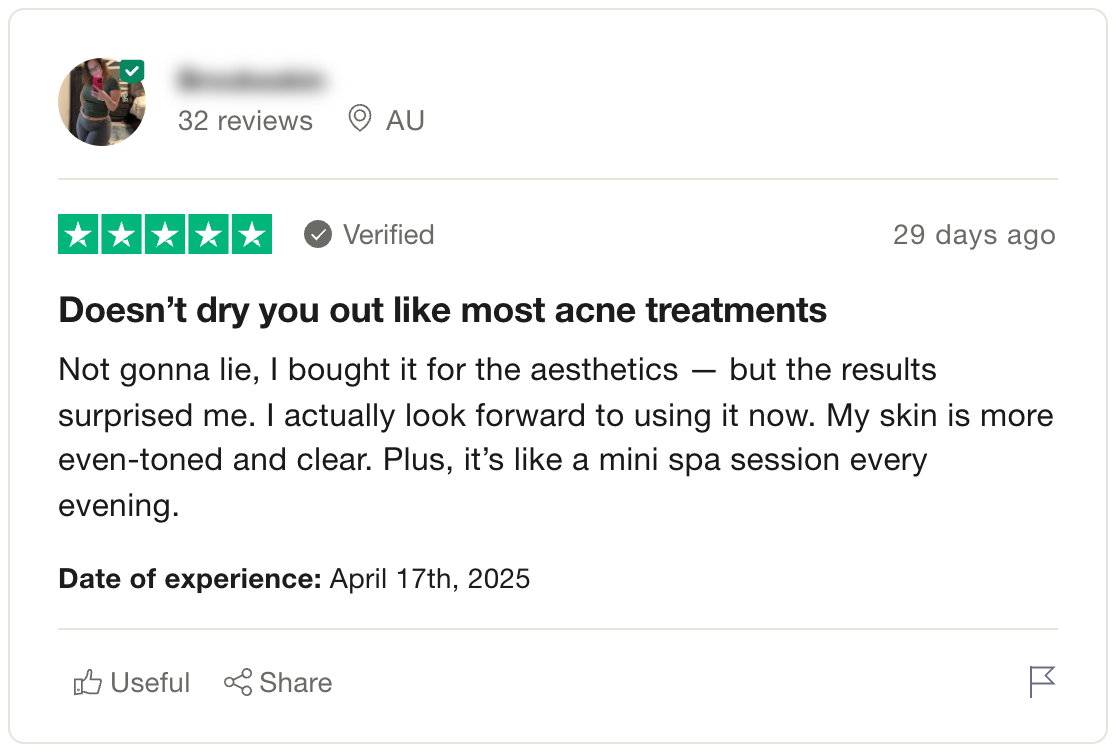Click the 29 days ago timestamp
The height and width of the screenshot is (752, 1116).
[974, 235]
